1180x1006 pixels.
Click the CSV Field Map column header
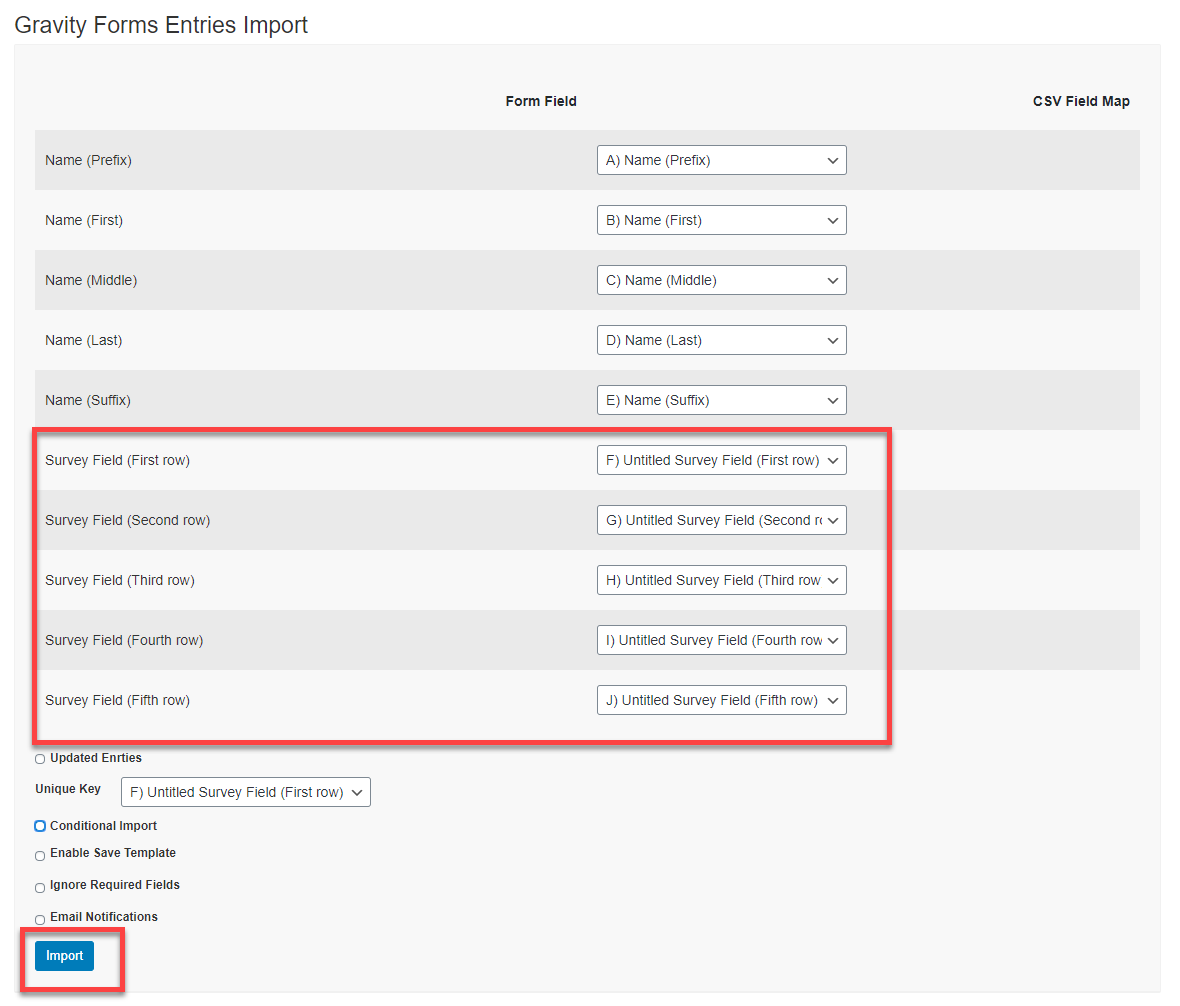tap(1081, 101)
